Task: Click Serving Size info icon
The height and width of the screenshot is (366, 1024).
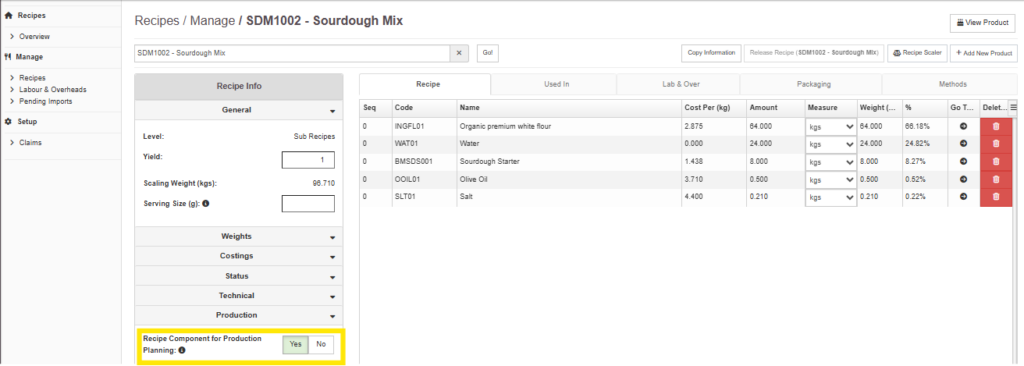Action: (x=206, y=204)
